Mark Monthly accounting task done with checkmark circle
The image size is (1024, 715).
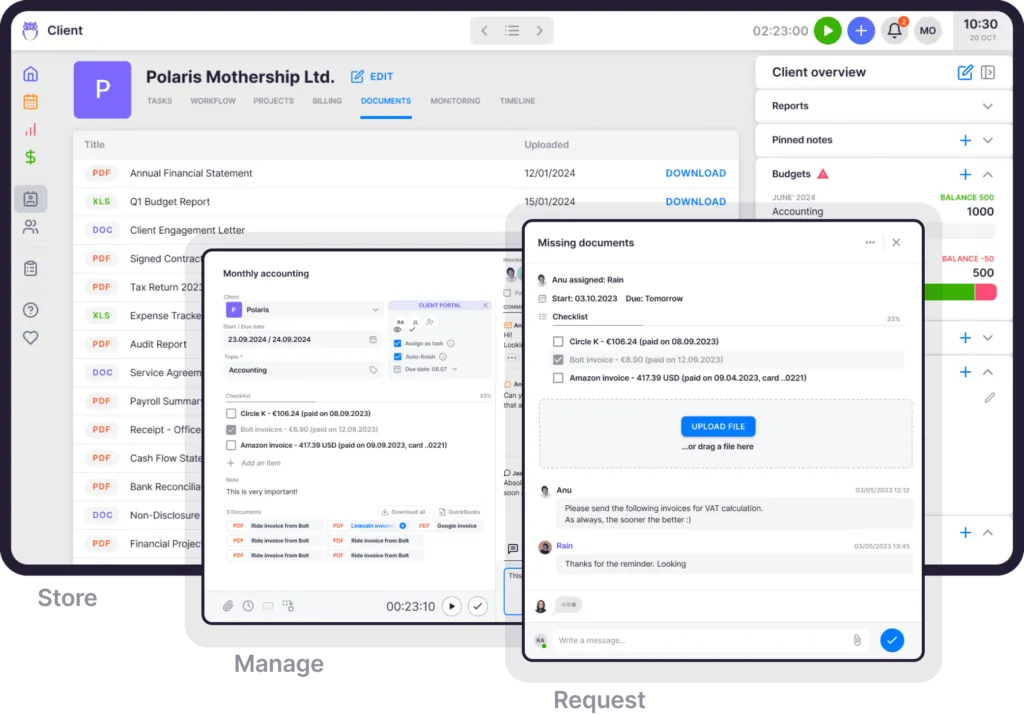tap(478, 606)
